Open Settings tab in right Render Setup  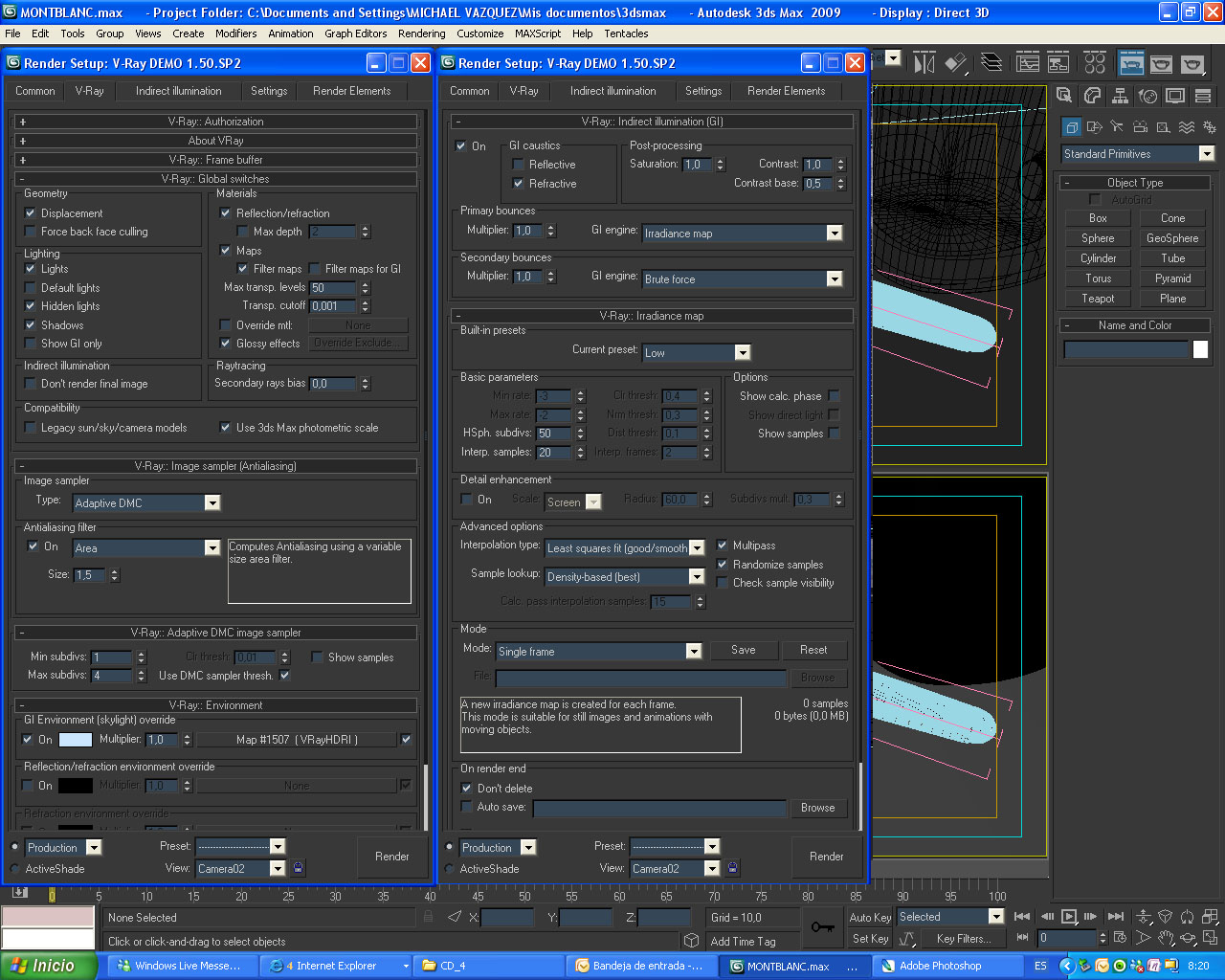[703, 91]
